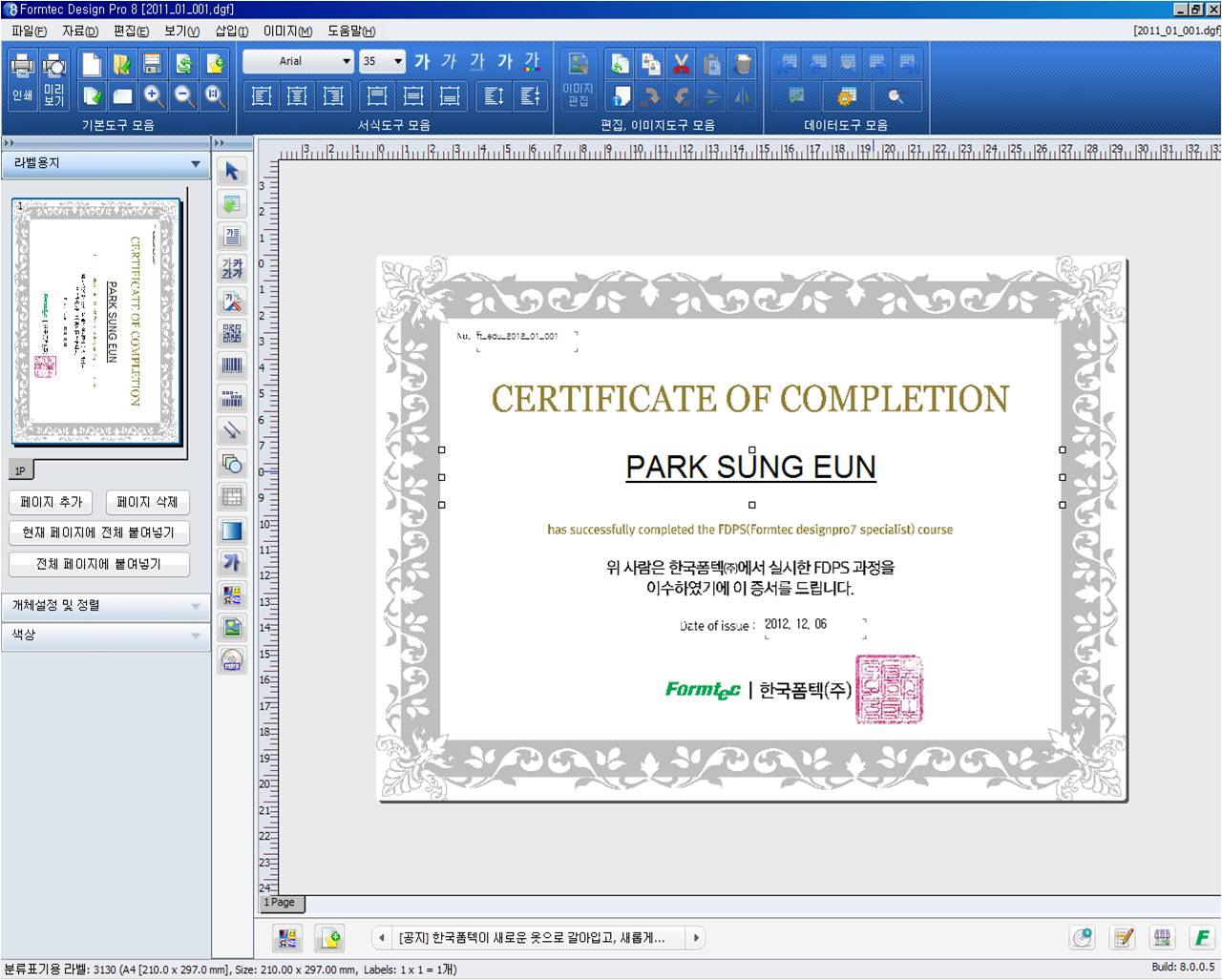Select the gradient fill tool
This screenshot has height=980, width=1222.
click(x=232, y=531)
